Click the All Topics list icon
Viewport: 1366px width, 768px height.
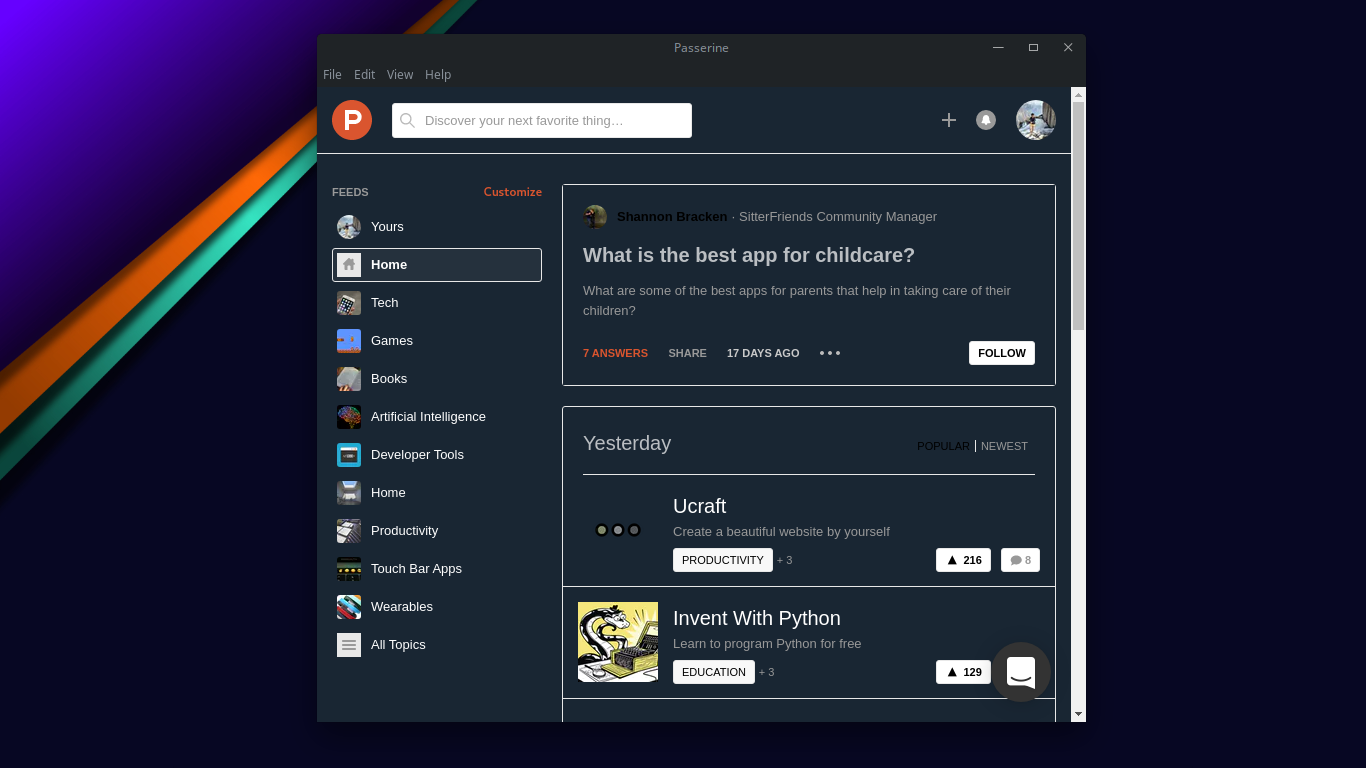point(349,645)
